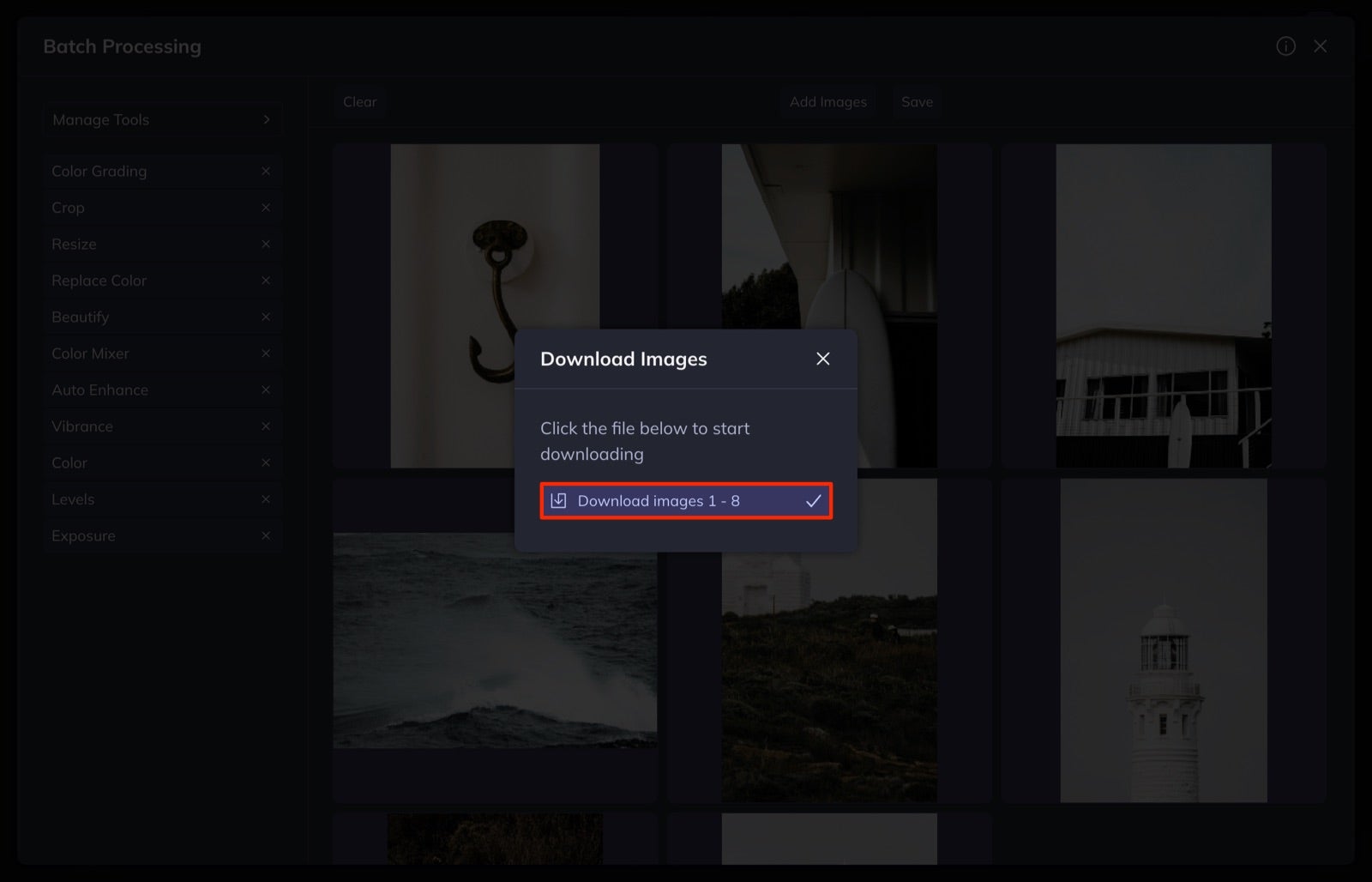Click the download arrow icon in the dialog
The height and width of the screenshot is (882, 1372).
pos(559,500)
